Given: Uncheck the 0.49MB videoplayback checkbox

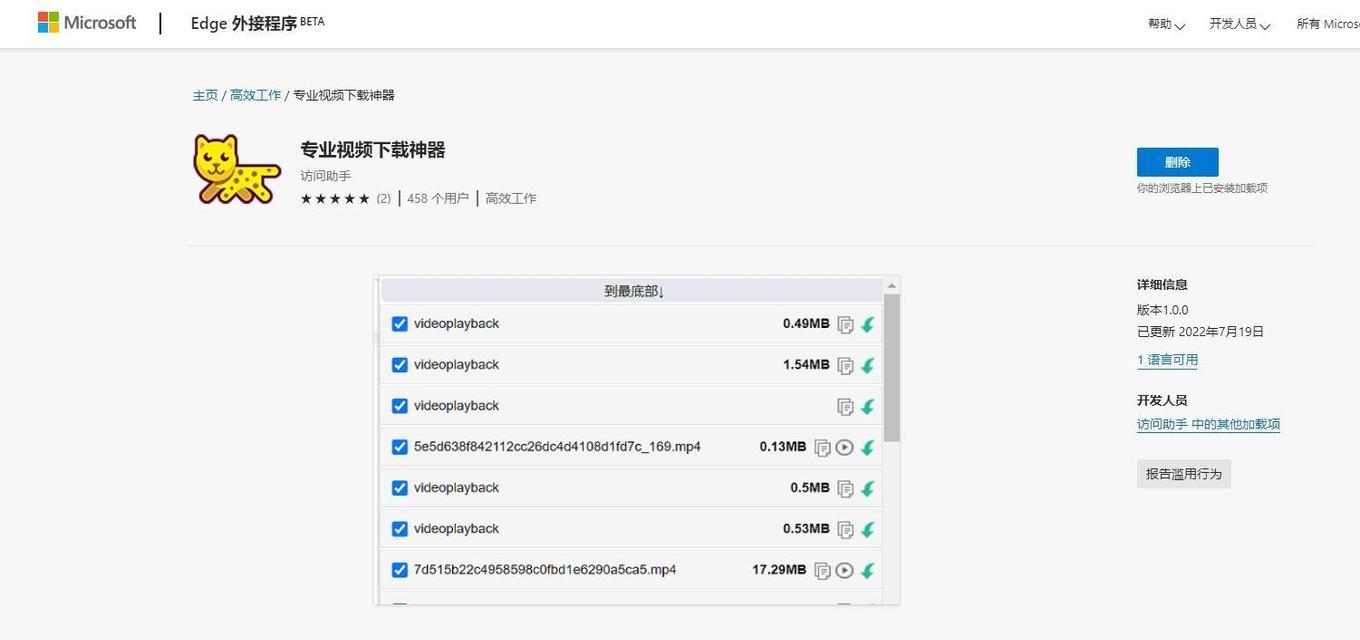Looking at the screenshot, I should (x=400, y=324).
